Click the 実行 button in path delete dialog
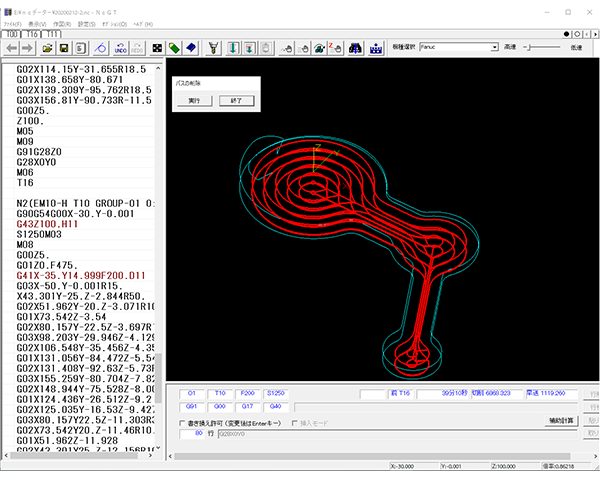600x480 pixels. (x=194, y=101)
